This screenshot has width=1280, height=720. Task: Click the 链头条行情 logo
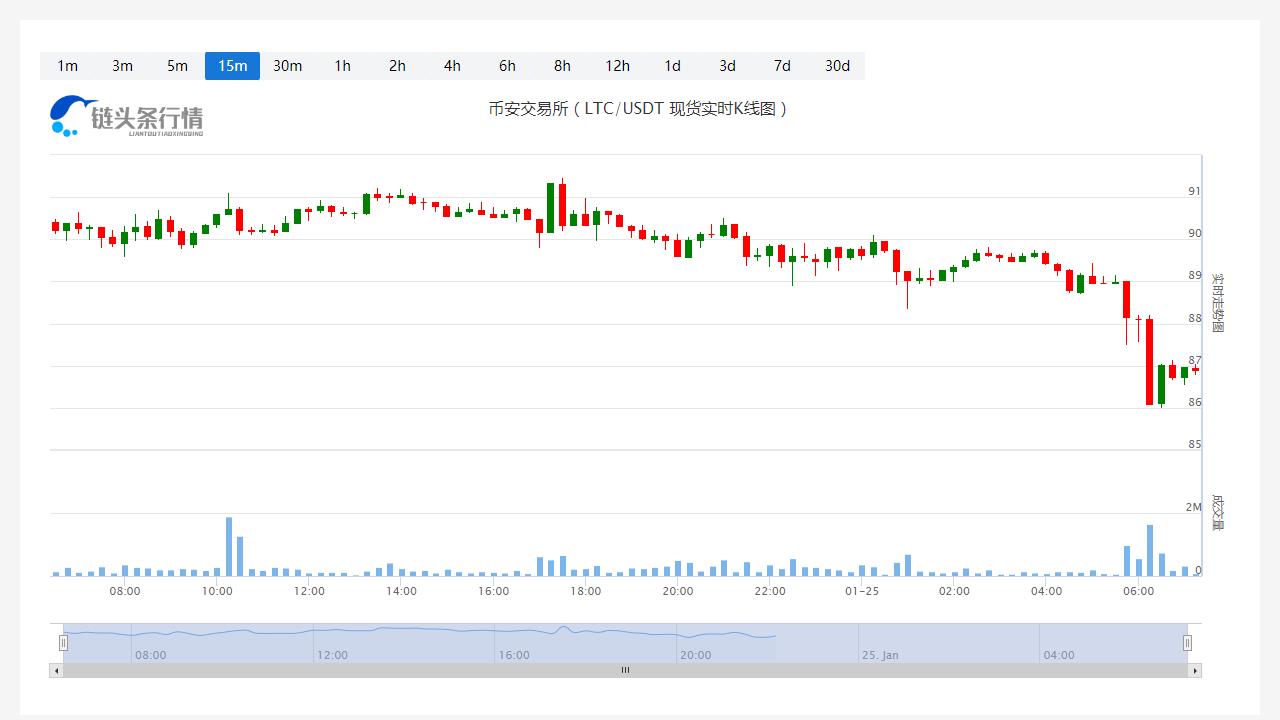126,117
